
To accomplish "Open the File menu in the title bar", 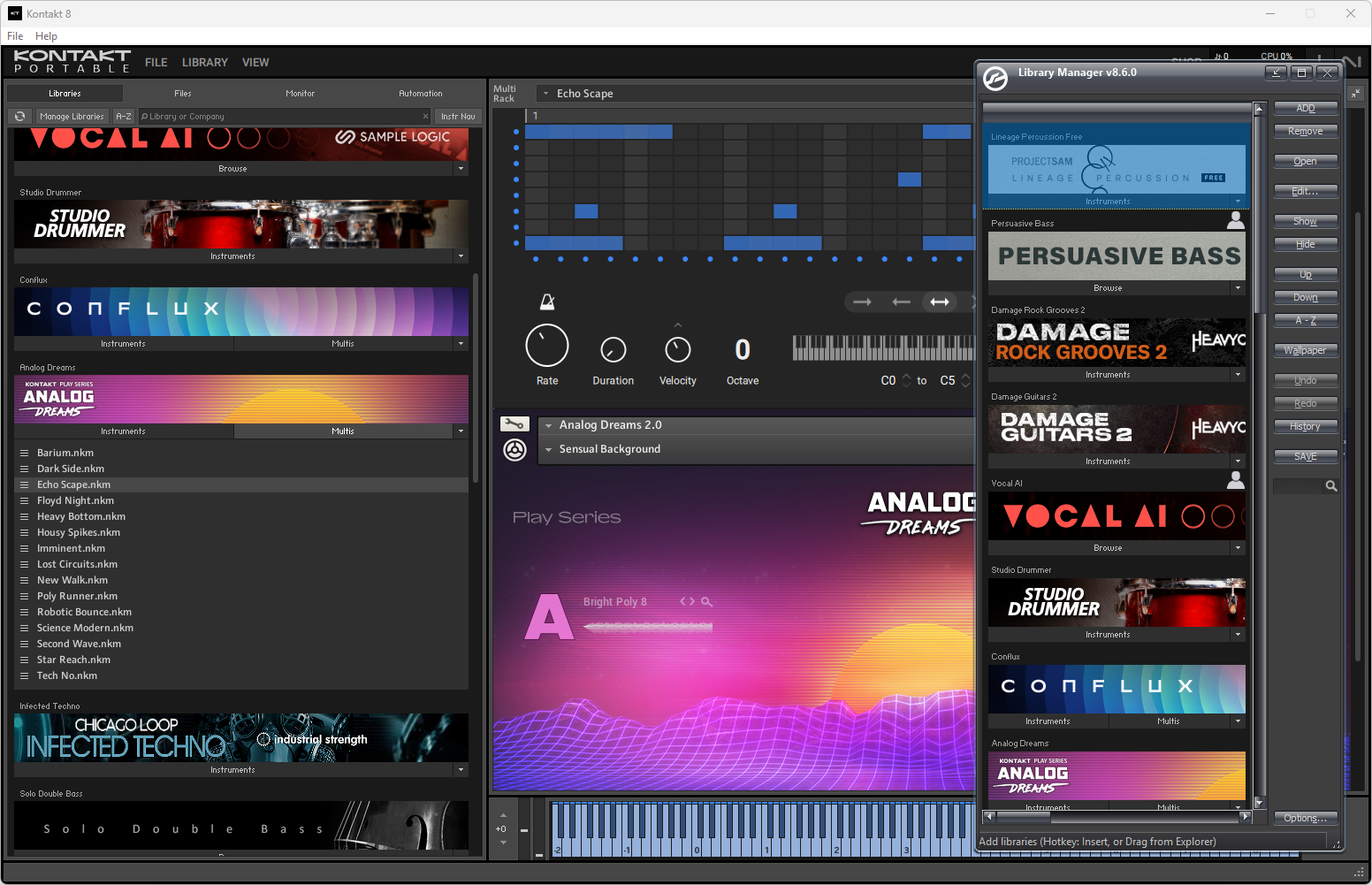I will click(x=15, y=36).
